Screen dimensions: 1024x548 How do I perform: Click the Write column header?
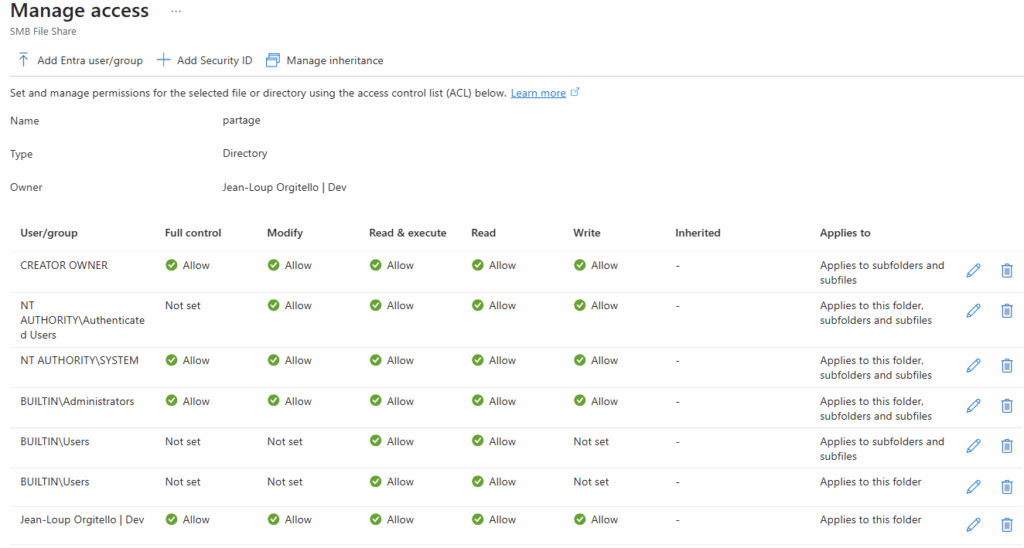coord(587,233)
